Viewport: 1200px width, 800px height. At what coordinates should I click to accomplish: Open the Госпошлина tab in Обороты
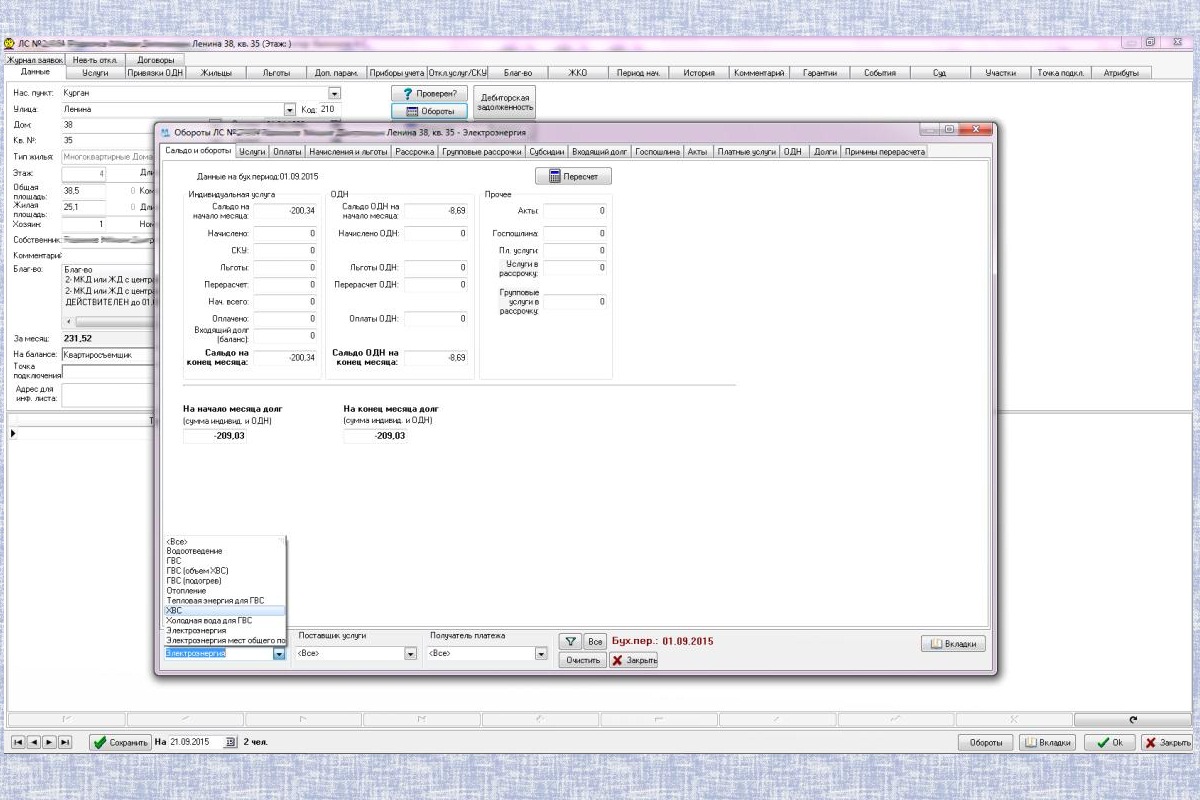coord(658,152)
